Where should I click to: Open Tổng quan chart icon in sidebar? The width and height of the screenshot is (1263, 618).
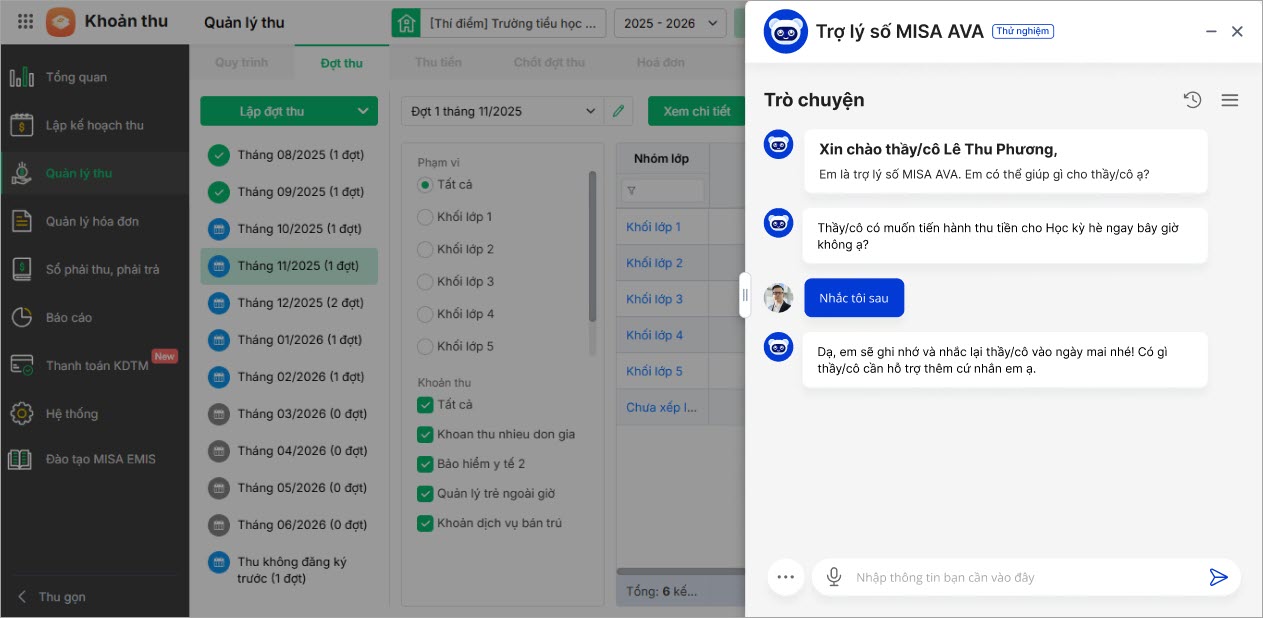pyautogui.click(x=21, y=77)
